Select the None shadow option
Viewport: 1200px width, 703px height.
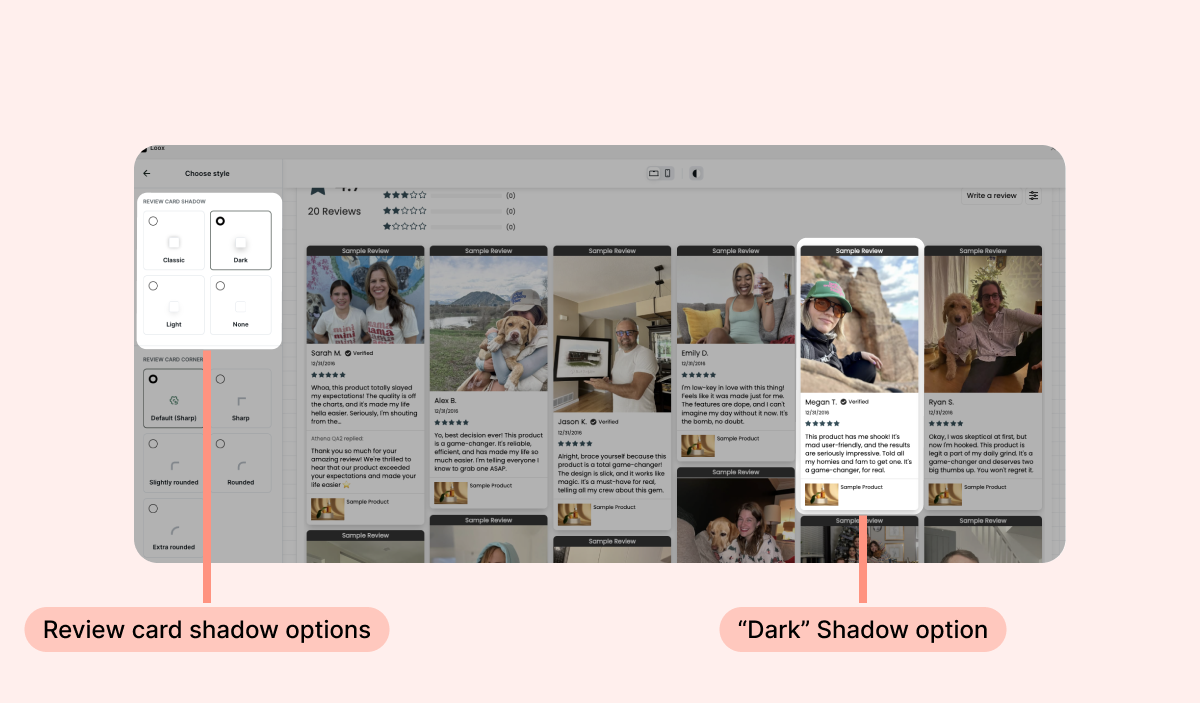(240, 305)
